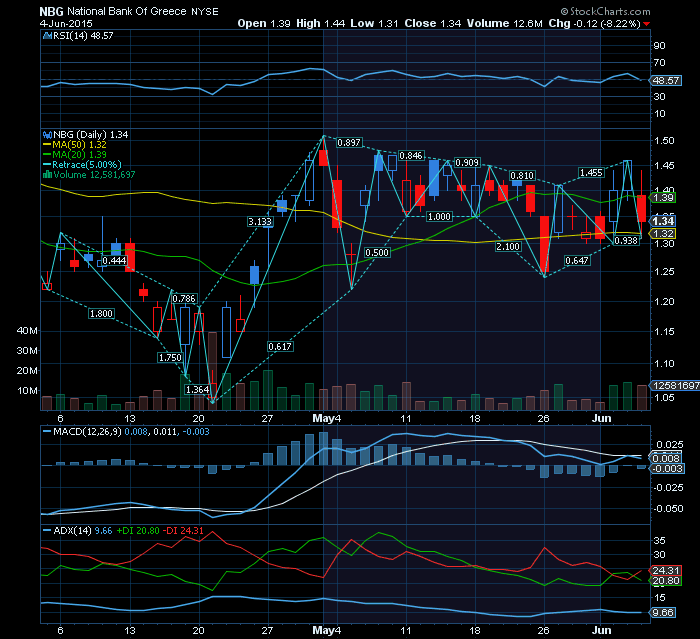
Task: Click the 1.750 retracement label
Action: (x=170, y=358)
